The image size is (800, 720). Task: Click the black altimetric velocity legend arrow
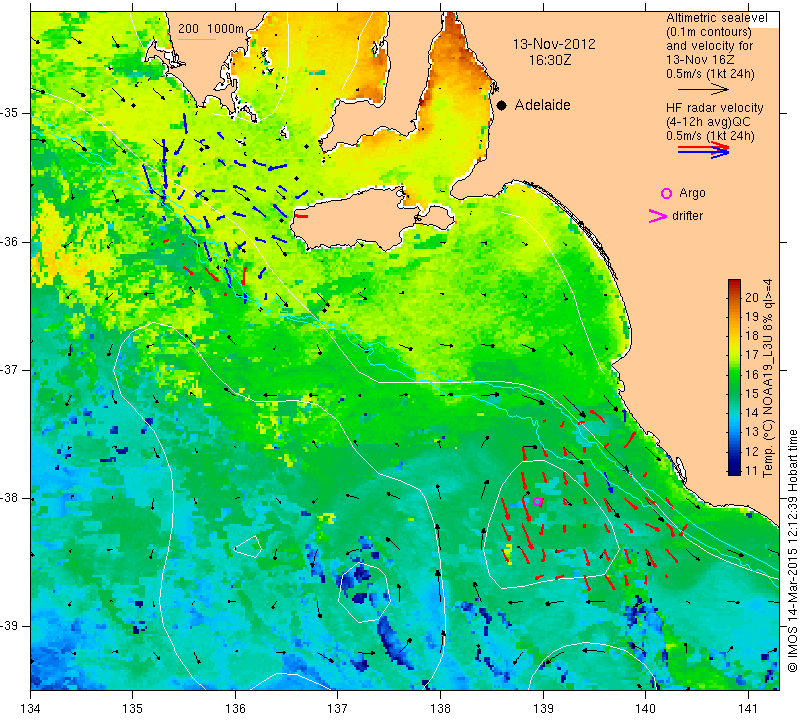tap(704, 89)
